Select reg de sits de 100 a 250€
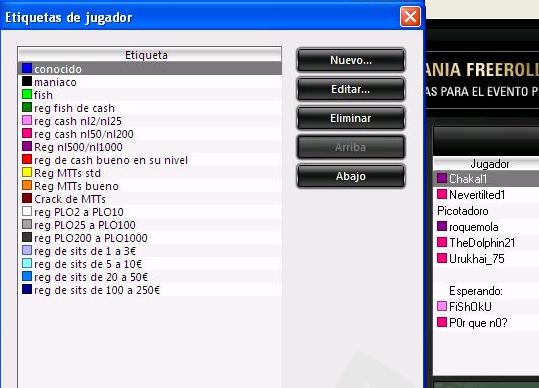The image size is (539, 388). pos(150,290)
